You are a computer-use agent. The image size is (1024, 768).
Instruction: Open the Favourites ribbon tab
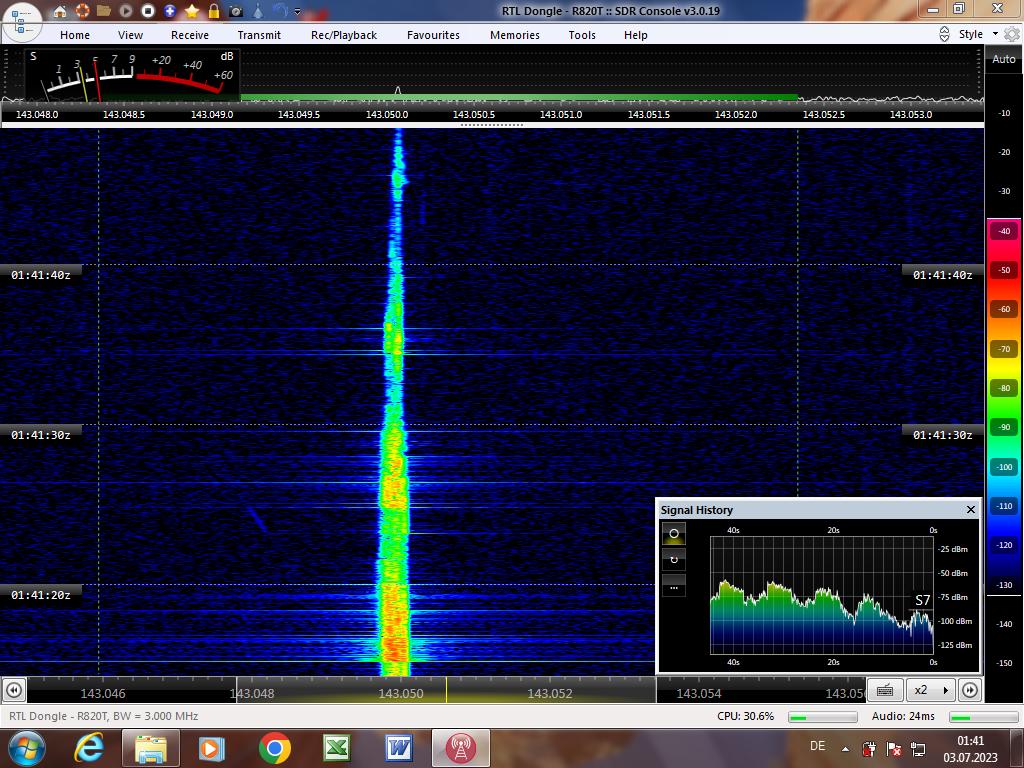pos(434,35)
